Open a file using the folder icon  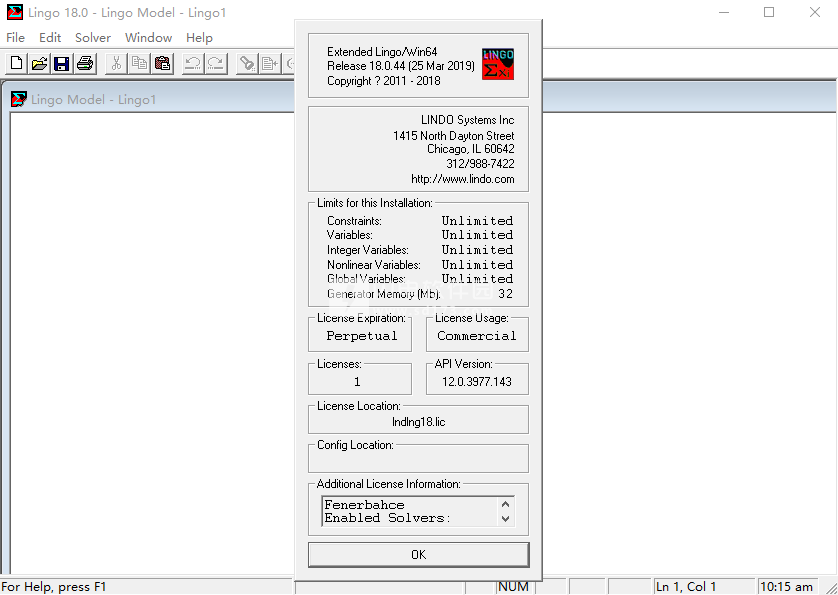pyautogui.click(x=39, y=64)
